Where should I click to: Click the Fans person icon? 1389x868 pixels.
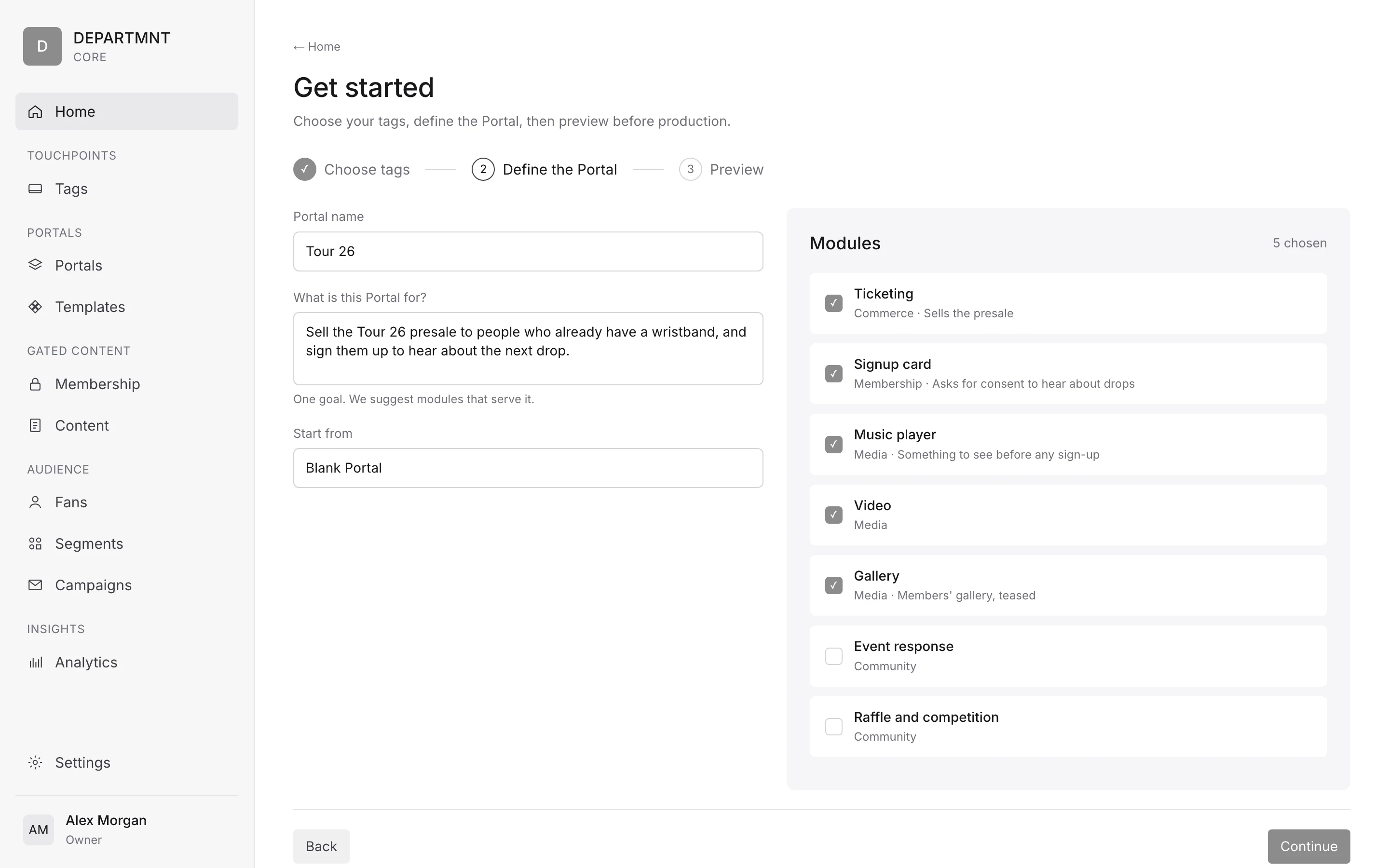point(35,502)
